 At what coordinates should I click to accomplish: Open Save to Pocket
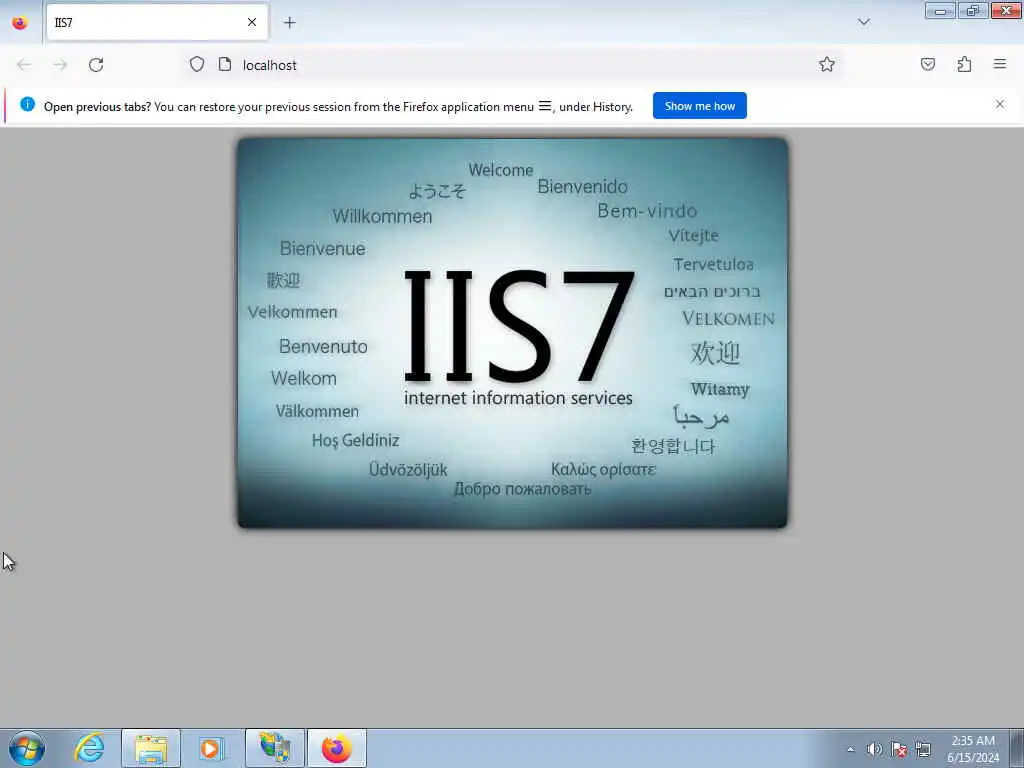pos(927,64)
